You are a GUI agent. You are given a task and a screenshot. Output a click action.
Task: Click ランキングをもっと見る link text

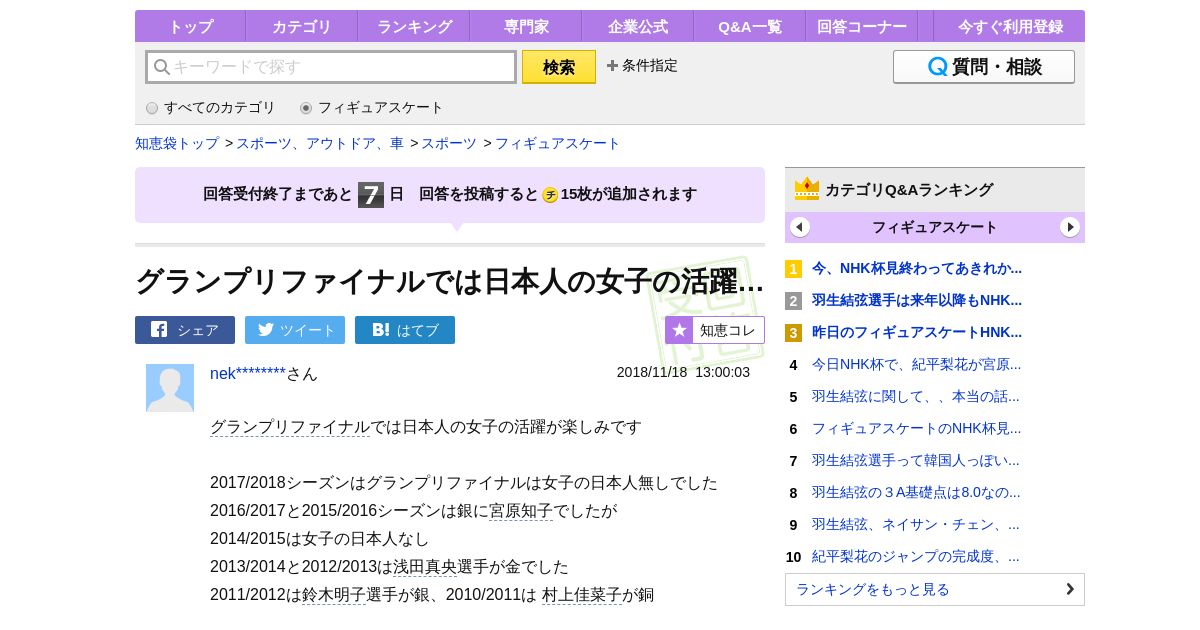tap(873, 589)
